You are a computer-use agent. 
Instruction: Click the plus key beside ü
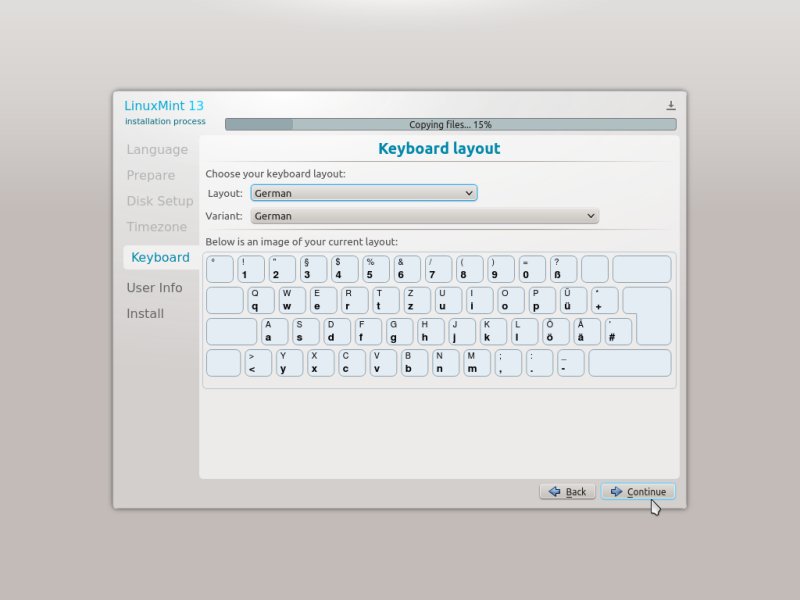click(605, 300)
